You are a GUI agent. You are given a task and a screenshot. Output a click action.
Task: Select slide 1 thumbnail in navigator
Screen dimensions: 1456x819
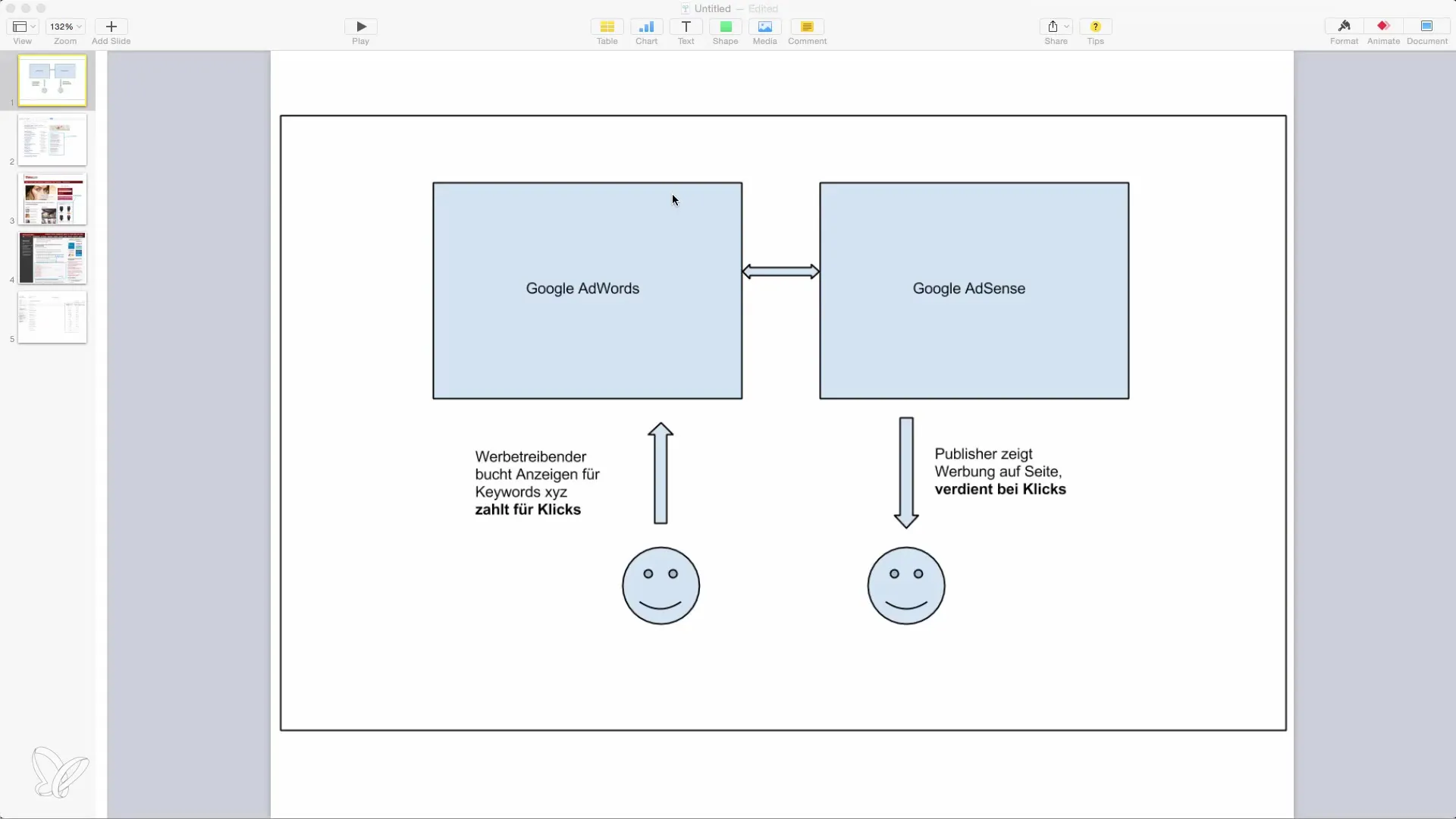(52, 80)
